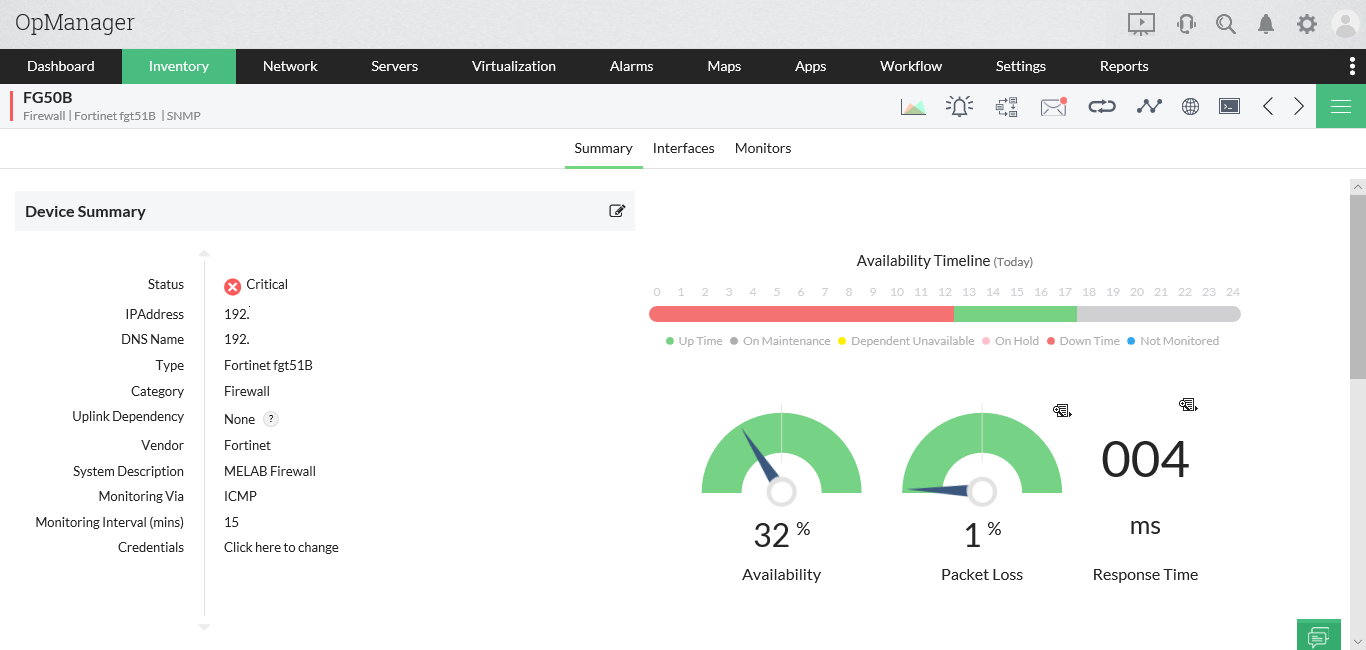This screenshot has width=1366, height=650.
Task: Open workflow actions for the firewall
Action: [x=1006, y=105]
